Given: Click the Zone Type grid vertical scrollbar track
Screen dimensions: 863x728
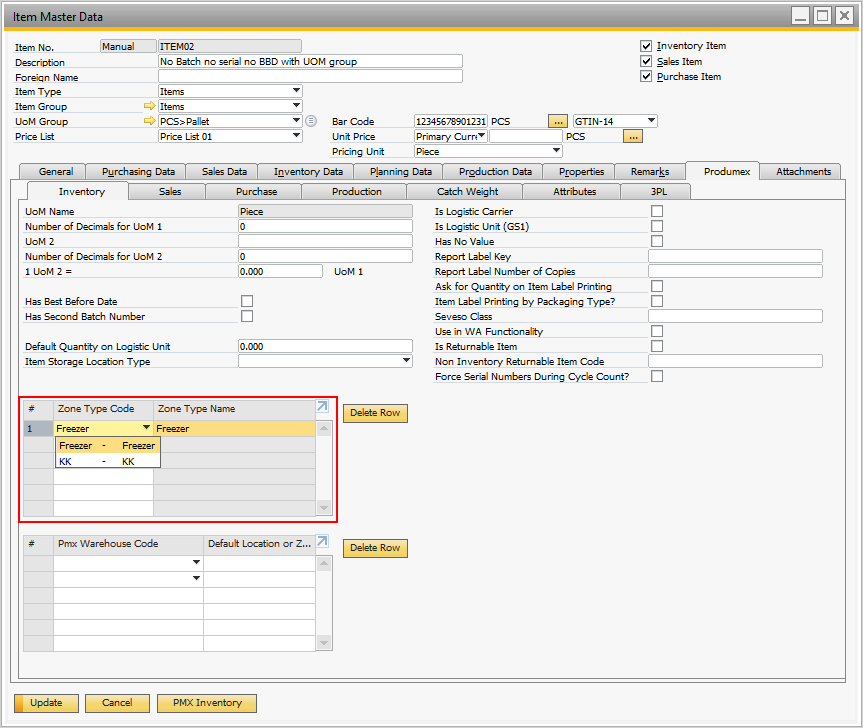Looking at the screenshot, I should [x=323, y=470].
